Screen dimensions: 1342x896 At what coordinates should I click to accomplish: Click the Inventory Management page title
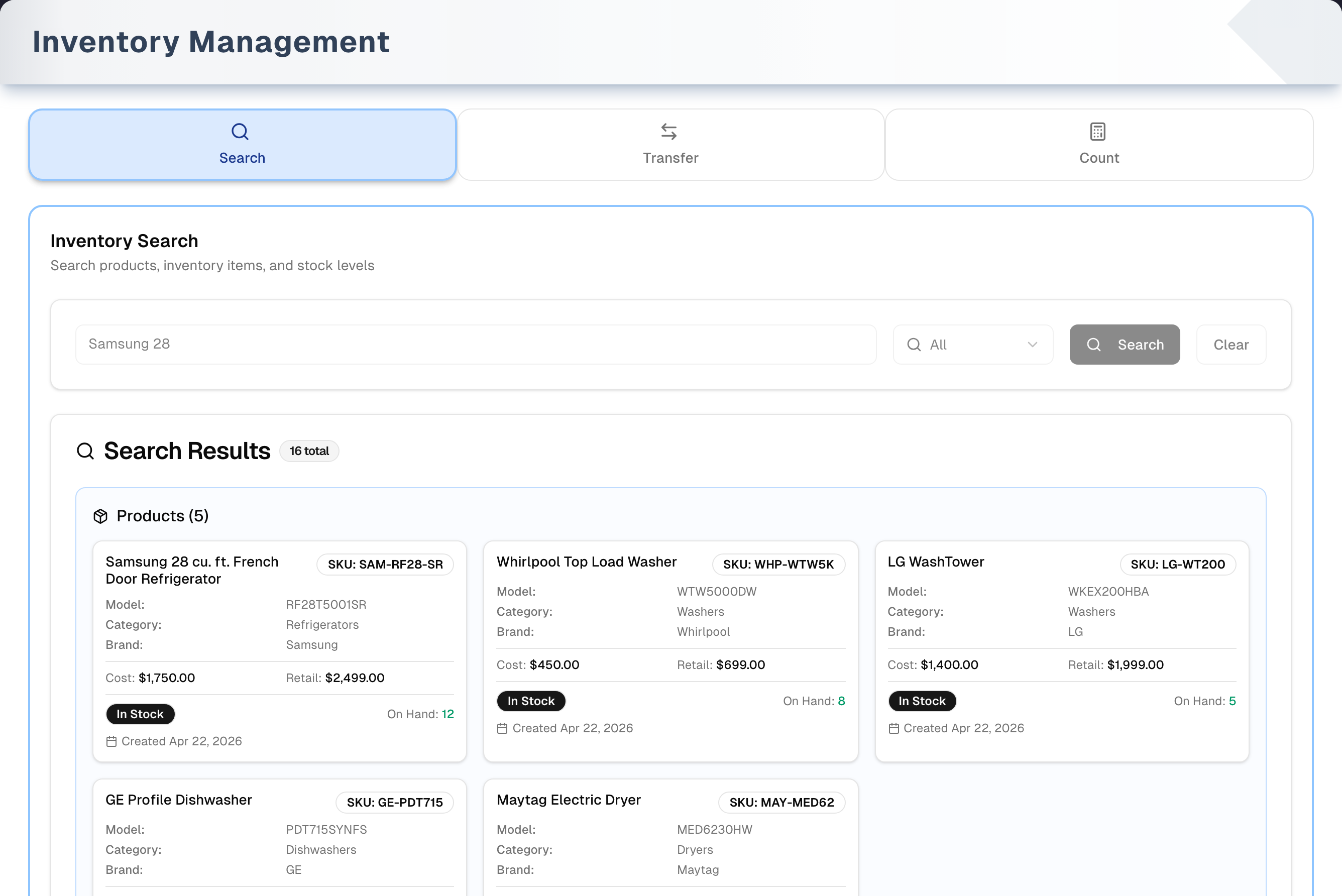[x=211, y=42]
